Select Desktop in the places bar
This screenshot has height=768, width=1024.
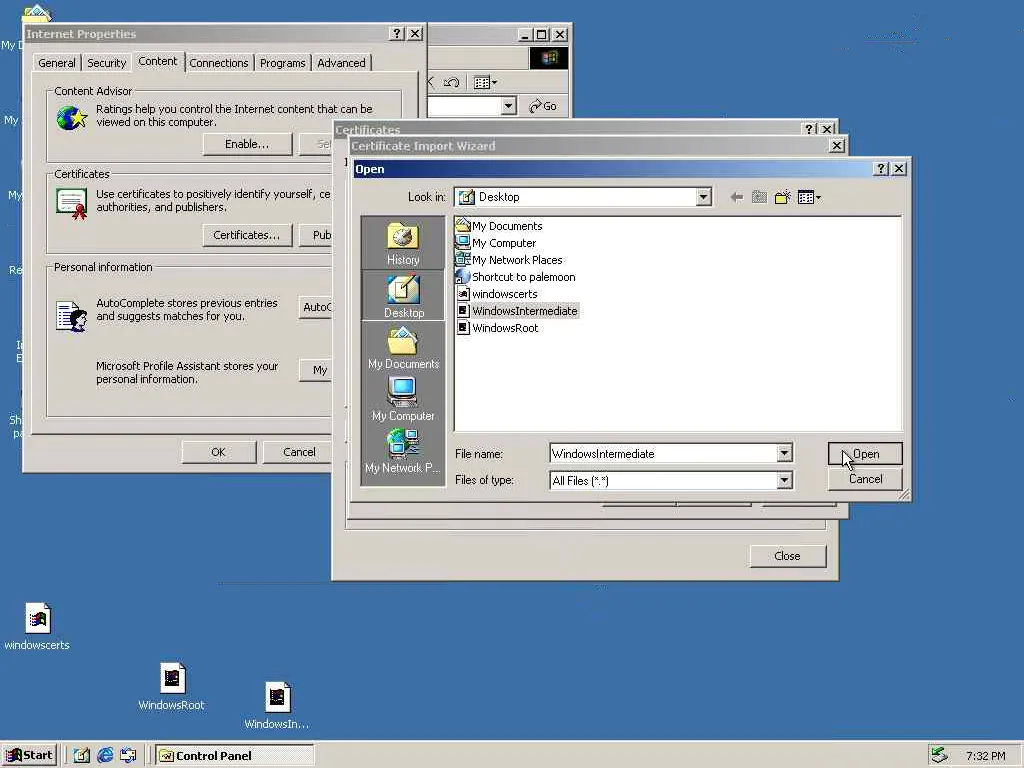click(x=403, y=296)
